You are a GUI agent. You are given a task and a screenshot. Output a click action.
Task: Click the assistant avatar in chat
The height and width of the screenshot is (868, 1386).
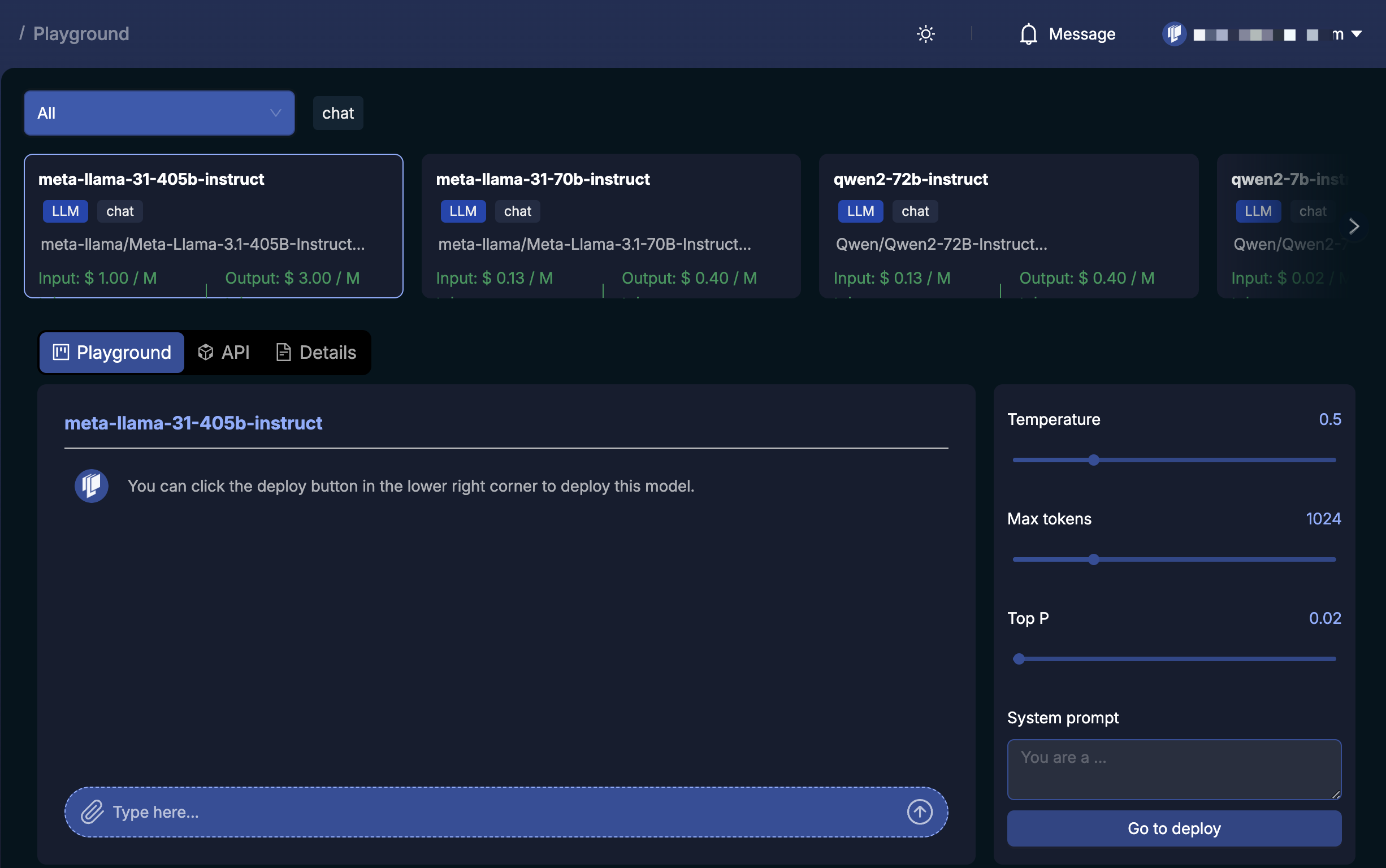point(92,485)
